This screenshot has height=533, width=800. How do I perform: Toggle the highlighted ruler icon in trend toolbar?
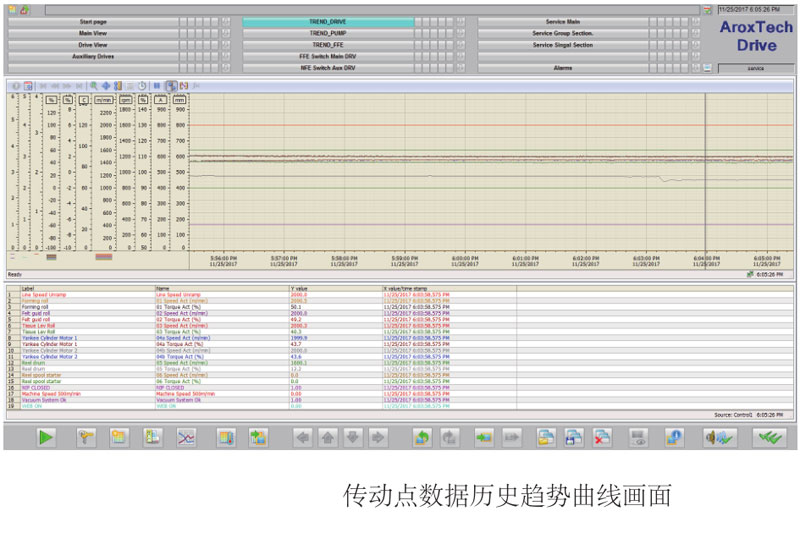click(171, 86)
